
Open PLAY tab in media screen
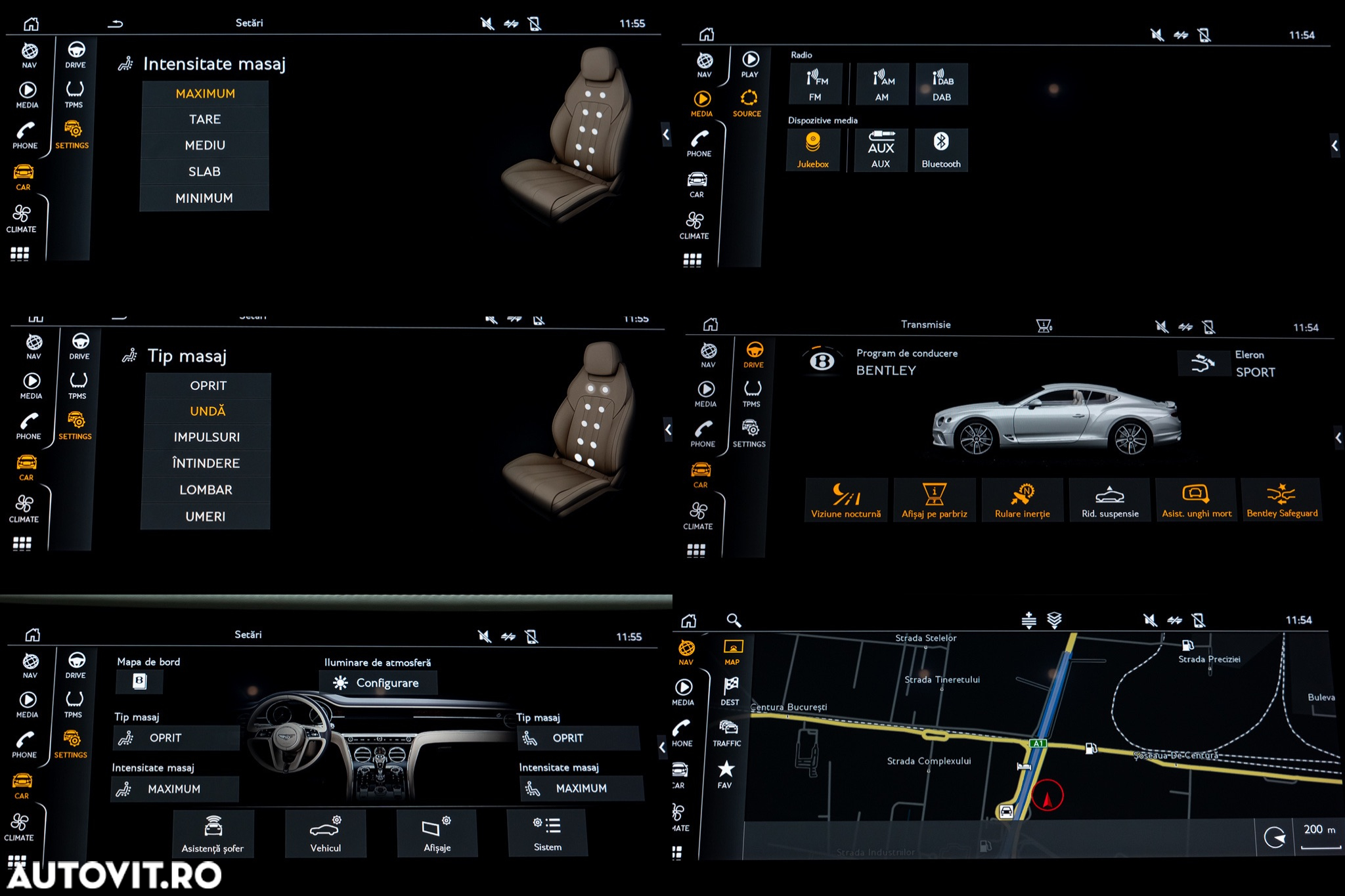pyautogui.click(x=750, y=65)
